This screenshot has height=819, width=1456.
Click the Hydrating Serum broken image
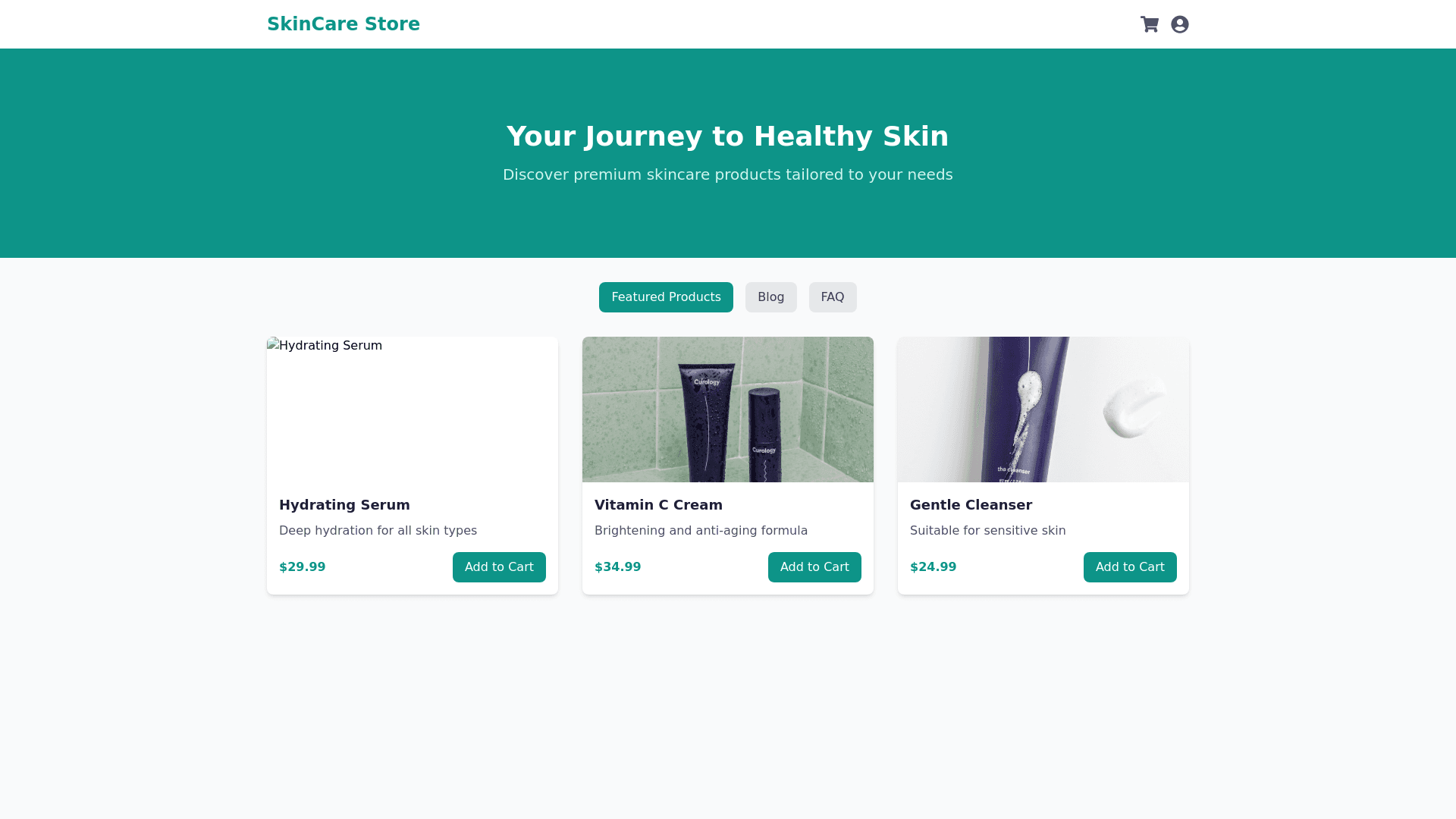point(412,409)
